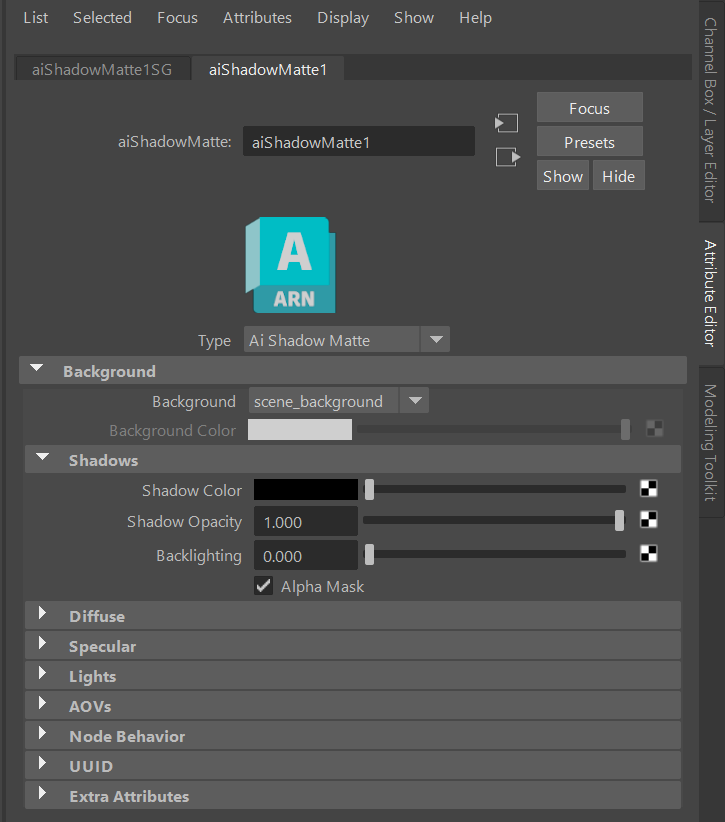The height and width of the screenshot is (822, 725).
Task: Click the Shadow Opacity slider handle
Action: (x=620, y=520)
